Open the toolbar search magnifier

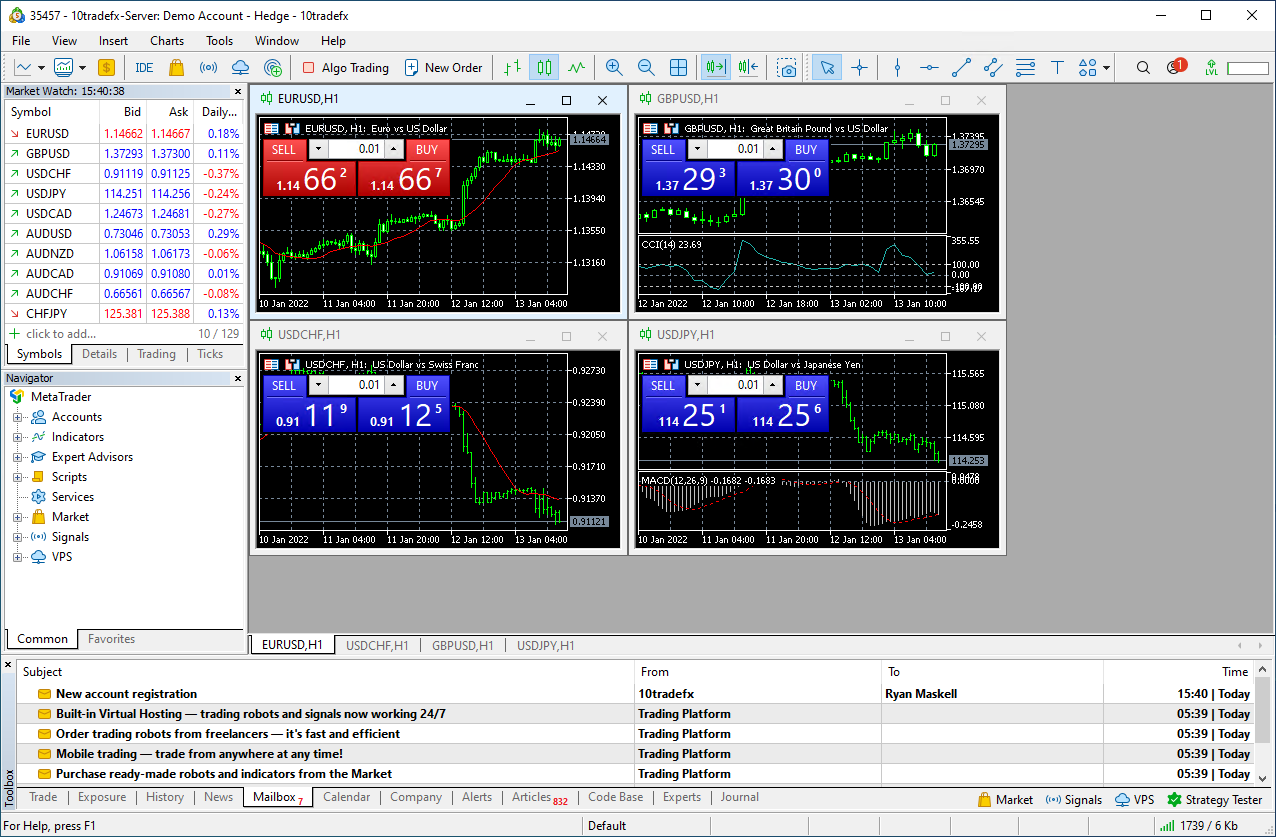(x=1143, y=68)
